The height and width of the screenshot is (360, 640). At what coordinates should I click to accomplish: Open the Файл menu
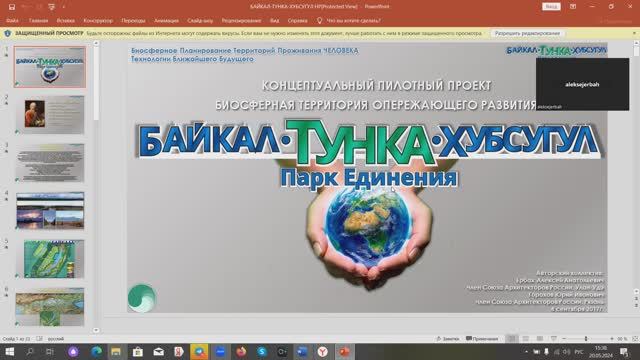pos(12,20)
